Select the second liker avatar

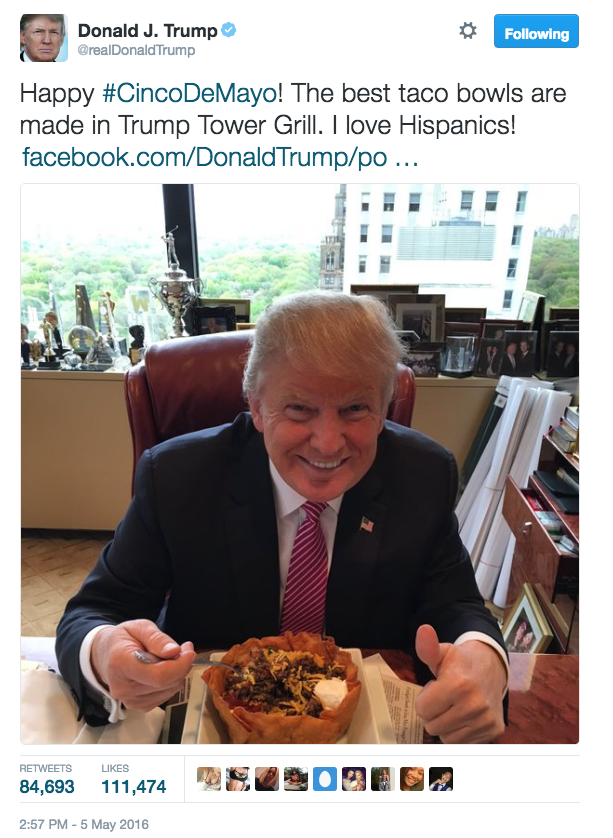[x=238, y=779]
